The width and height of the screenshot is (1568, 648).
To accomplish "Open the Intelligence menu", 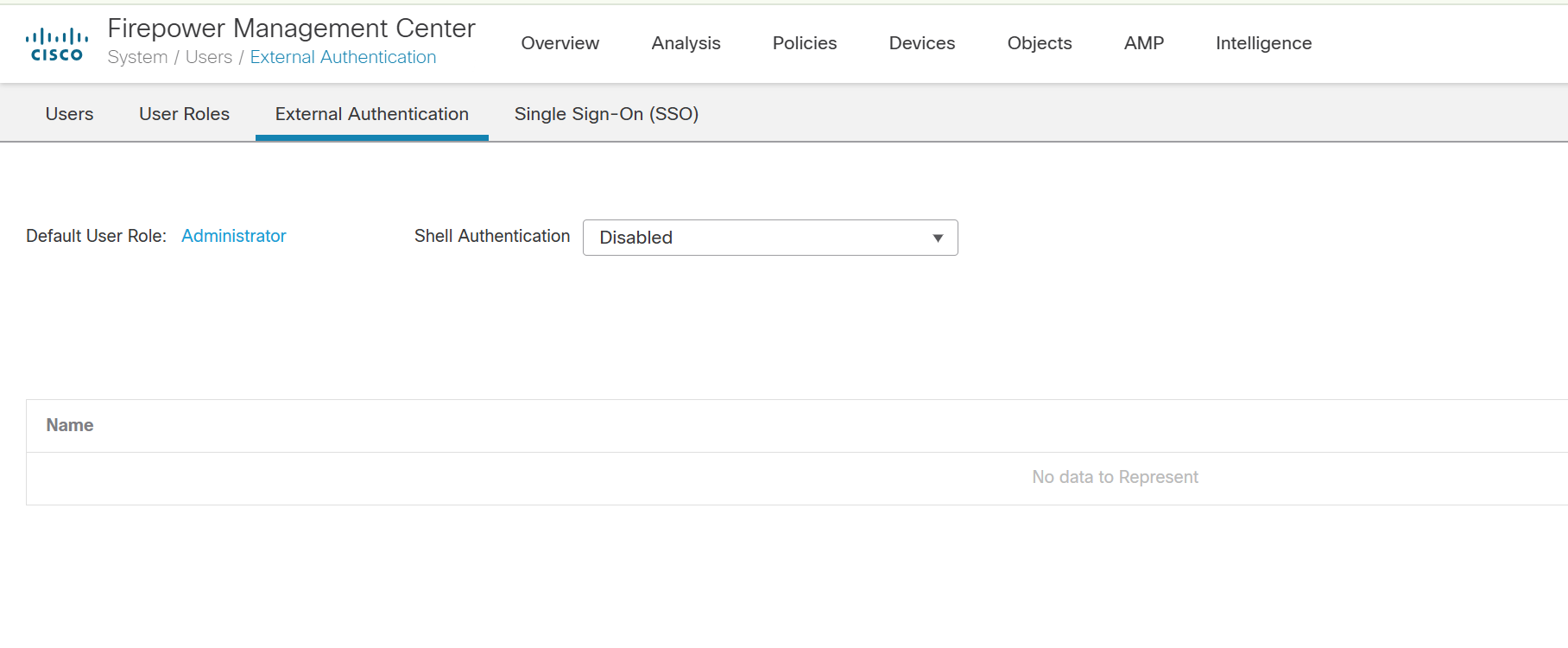I will tap(1263, 43).
